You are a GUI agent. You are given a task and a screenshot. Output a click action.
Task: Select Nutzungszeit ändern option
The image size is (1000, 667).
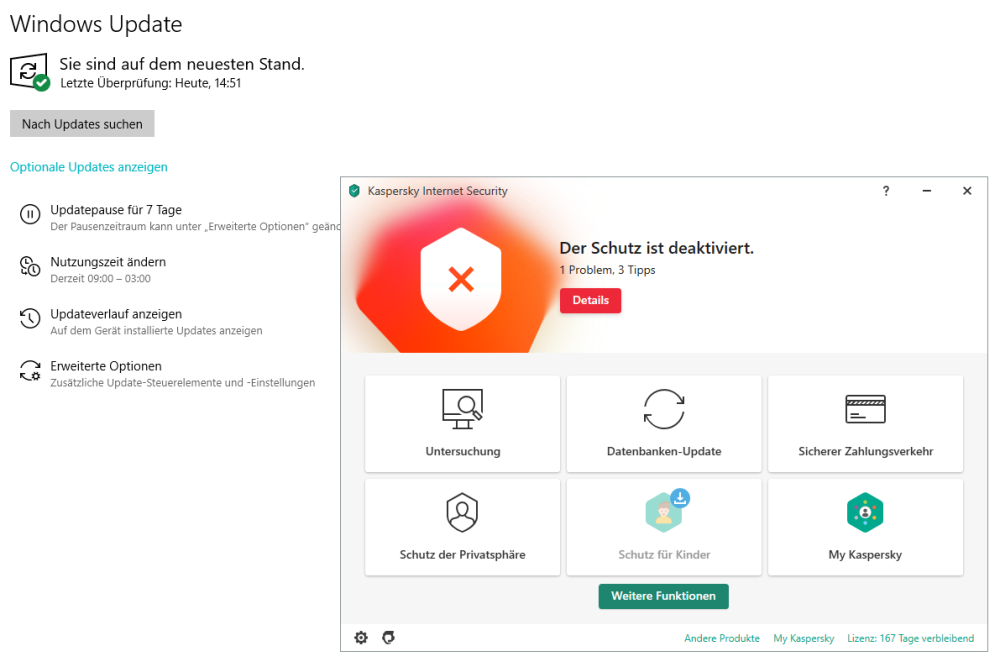(108, 262)
